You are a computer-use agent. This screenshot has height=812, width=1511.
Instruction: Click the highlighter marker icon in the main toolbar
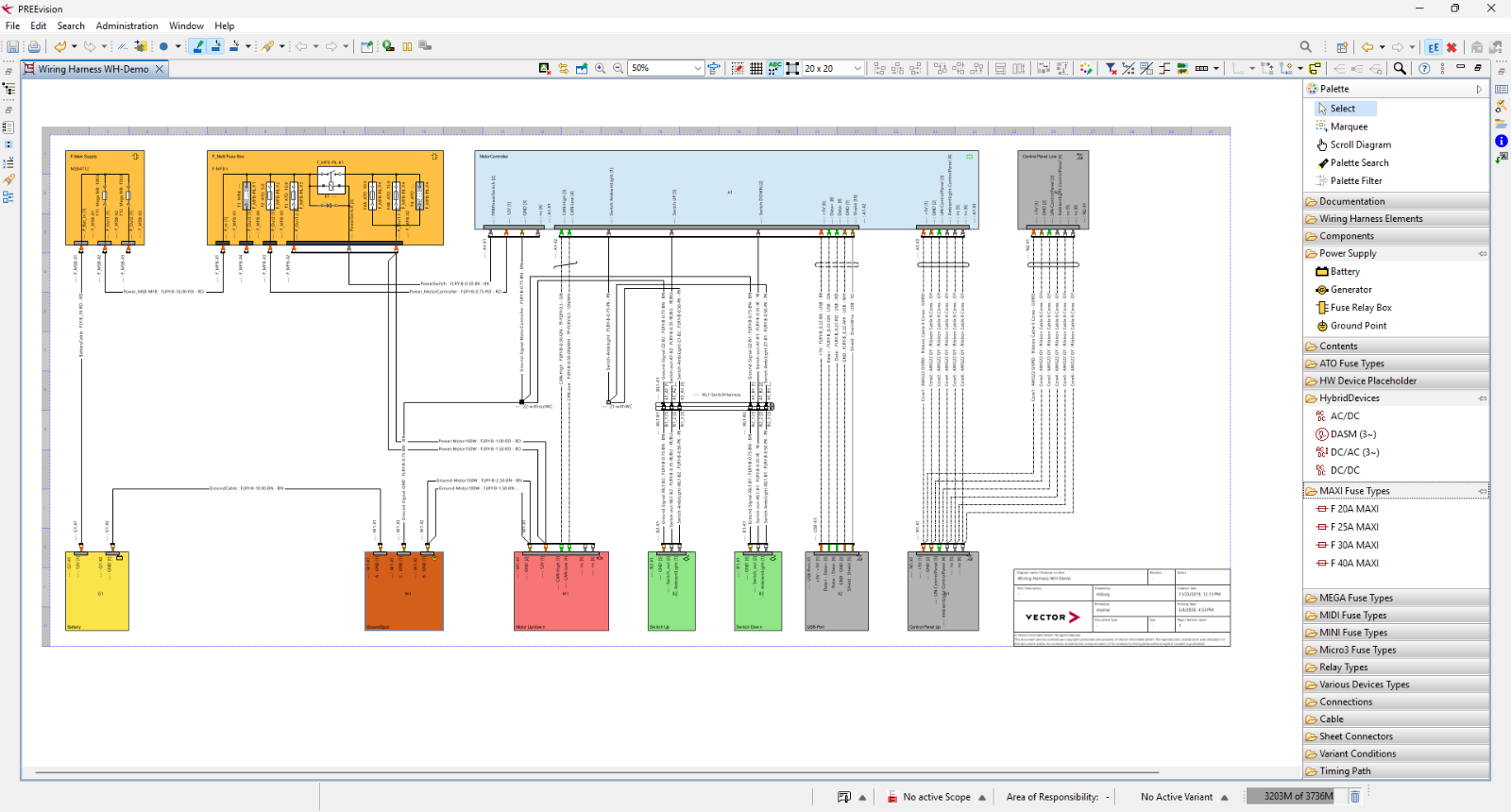point(268,46)
